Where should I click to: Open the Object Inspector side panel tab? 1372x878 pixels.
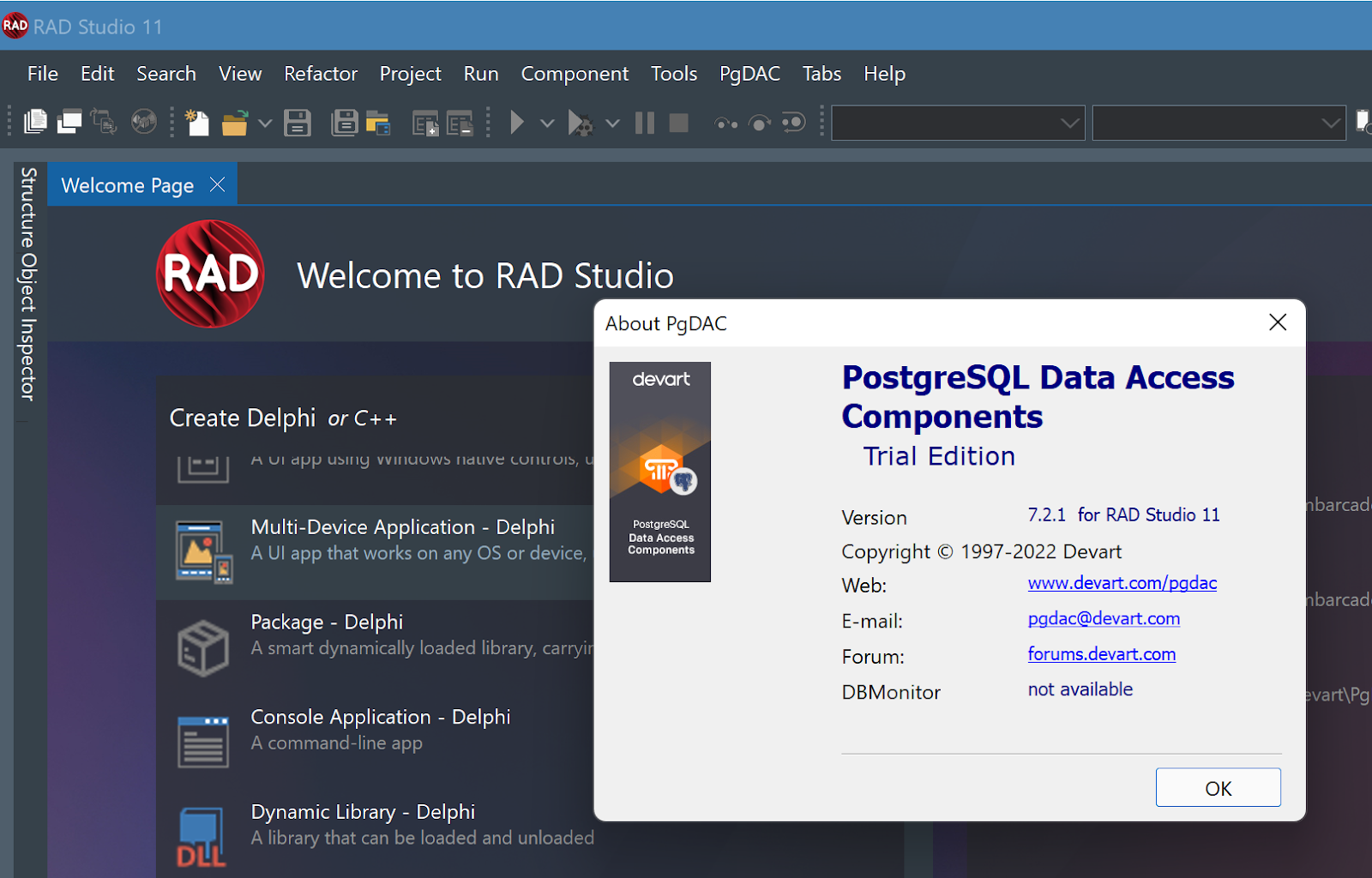point(29,328)
